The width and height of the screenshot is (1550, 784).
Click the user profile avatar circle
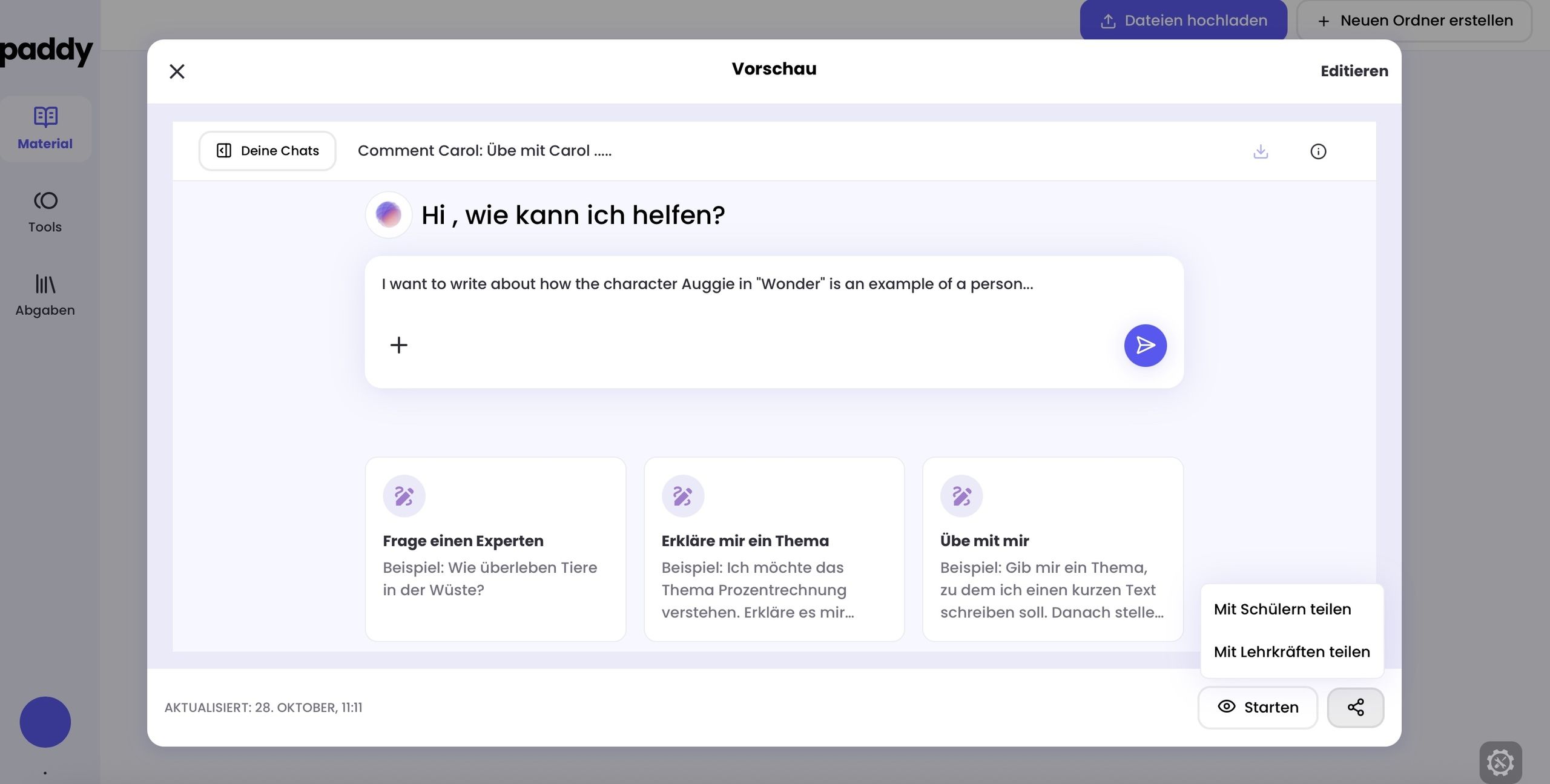[45, 722]
